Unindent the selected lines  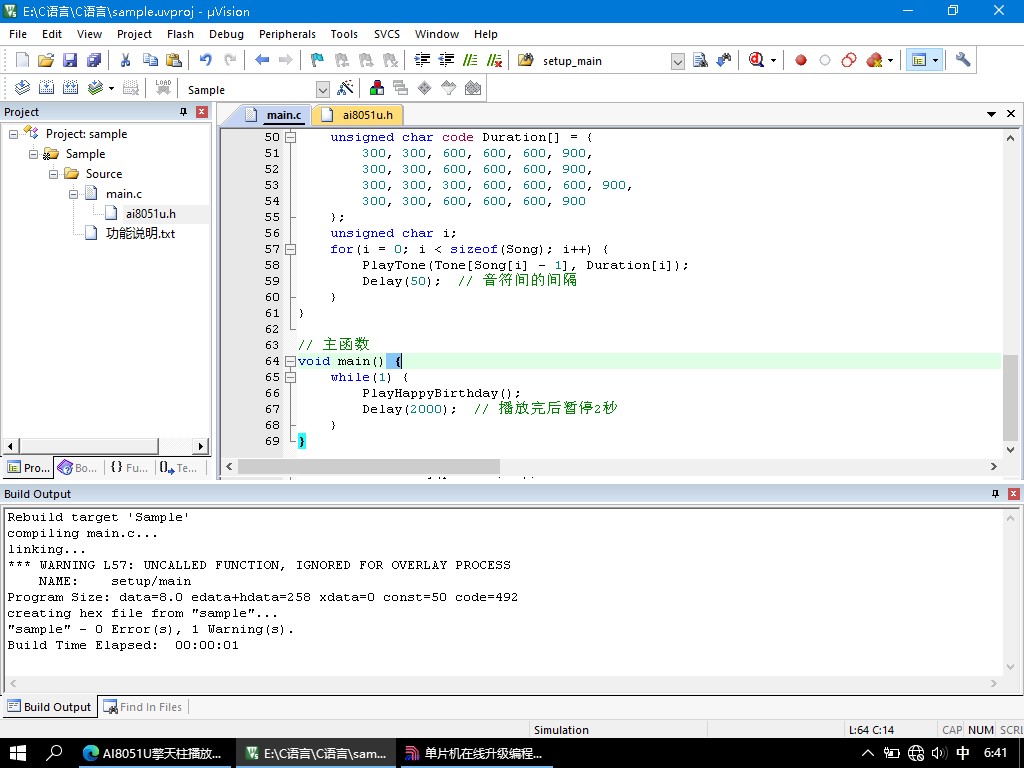446,60
